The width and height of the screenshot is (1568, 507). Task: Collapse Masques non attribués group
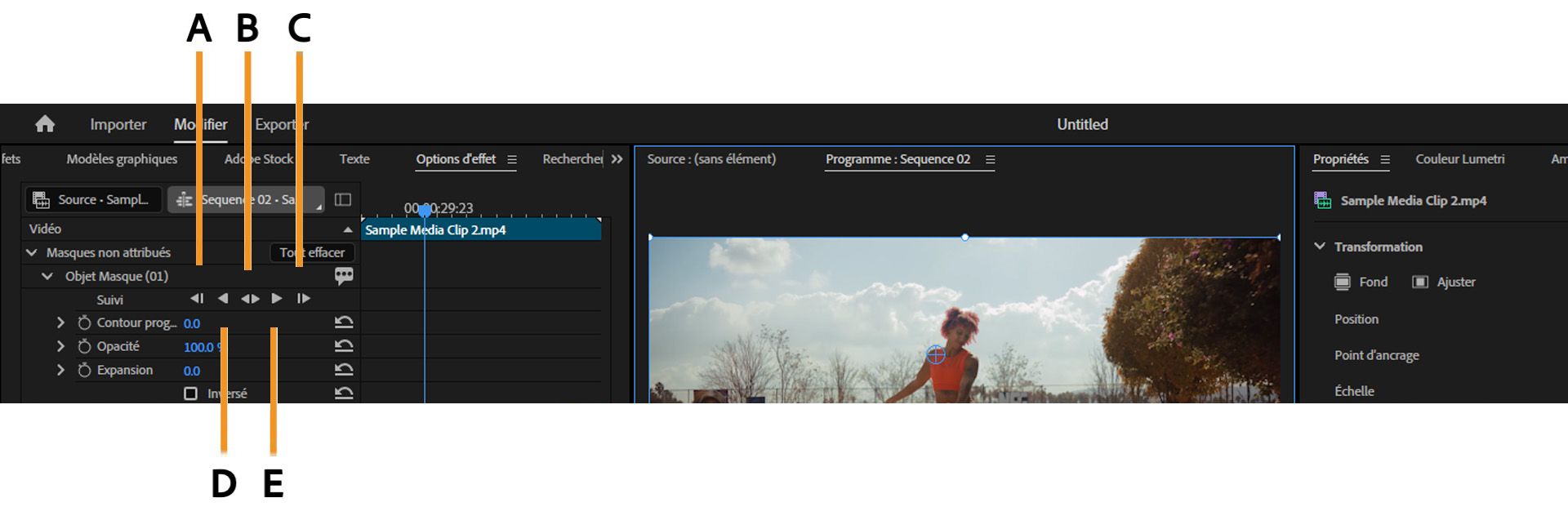32,252
